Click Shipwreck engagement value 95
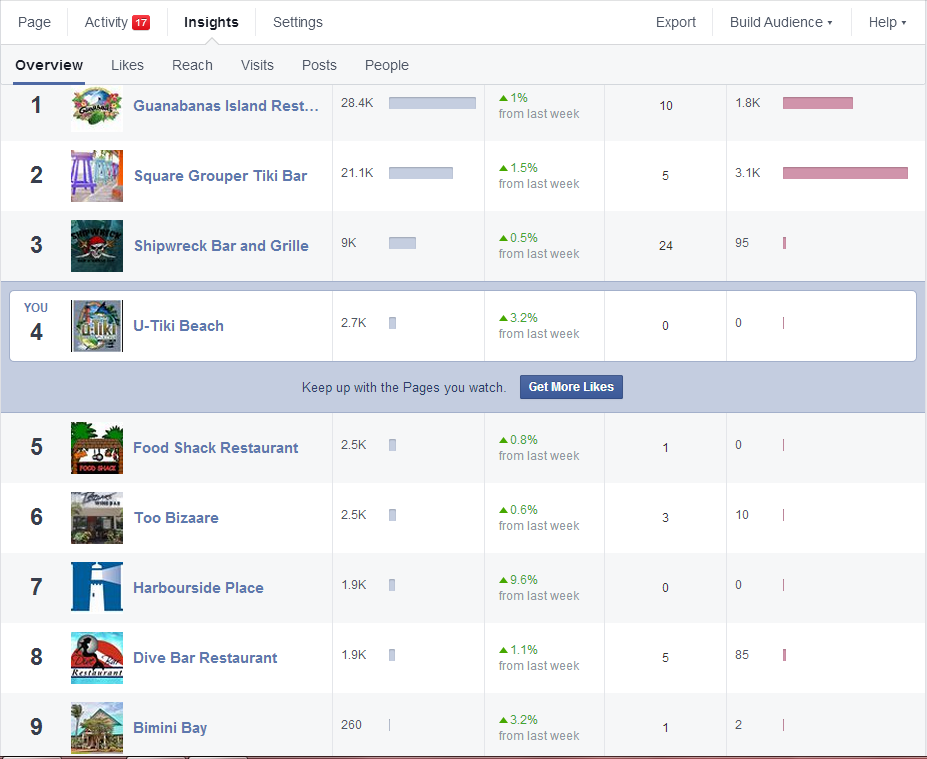927x759 pixels. pyautogui.click(x=742, y=243)
